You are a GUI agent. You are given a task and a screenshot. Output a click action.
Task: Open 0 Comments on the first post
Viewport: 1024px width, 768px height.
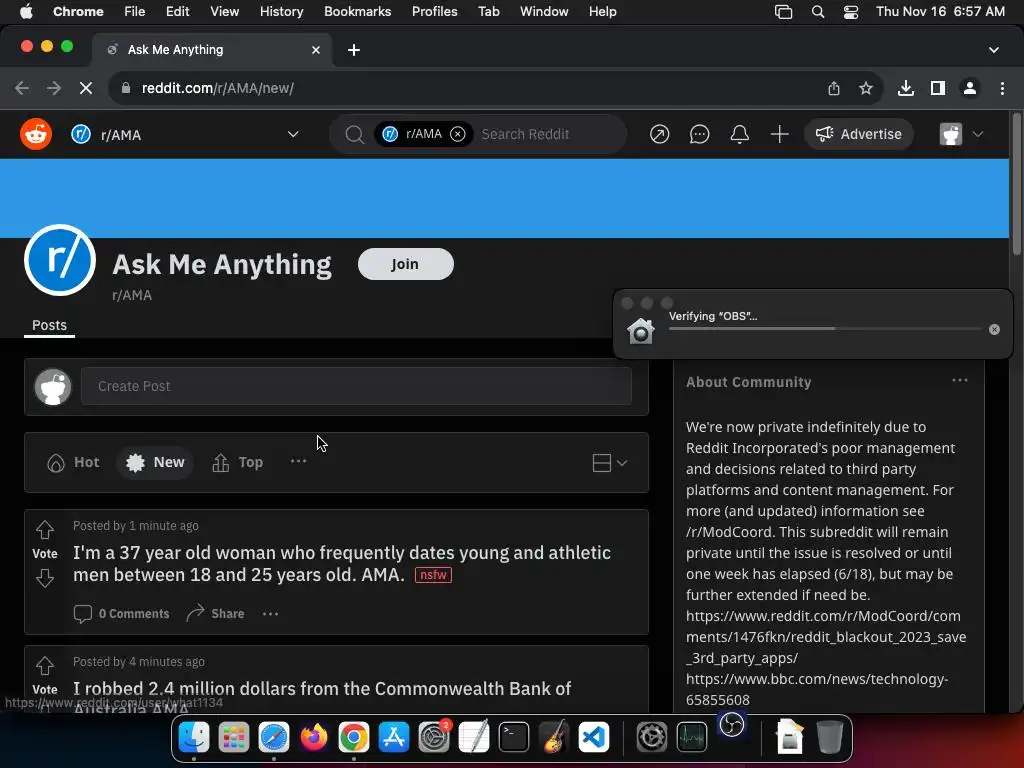121,614
